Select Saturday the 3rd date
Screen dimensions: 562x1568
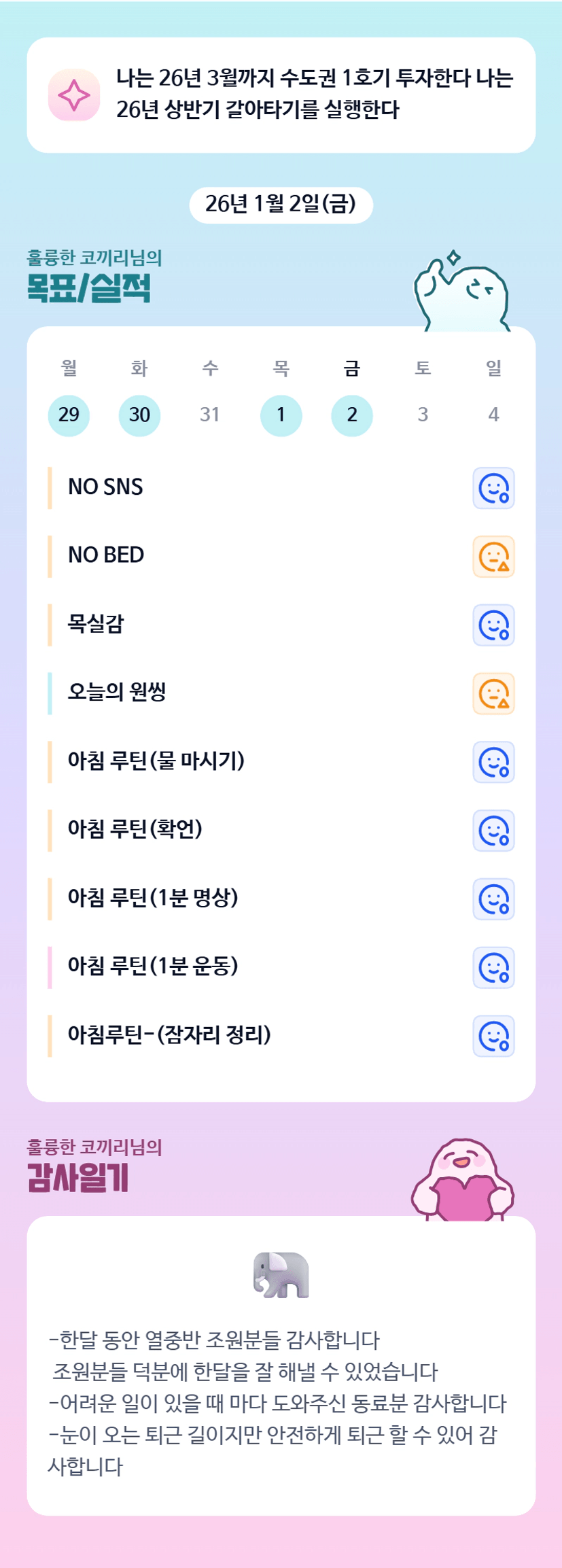[x=423, y=415]
